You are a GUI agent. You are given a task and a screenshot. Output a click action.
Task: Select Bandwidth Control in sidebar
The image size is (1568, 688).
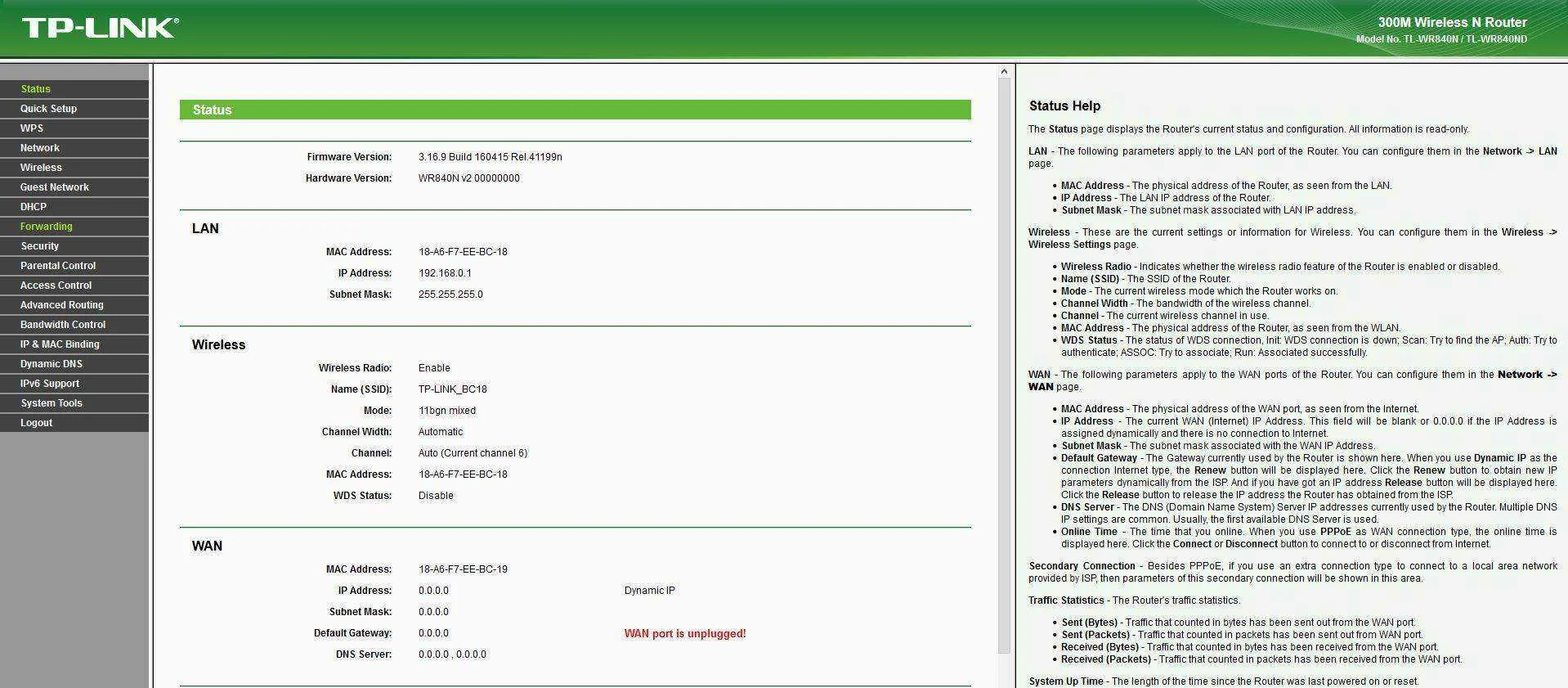tap(74, 325)
